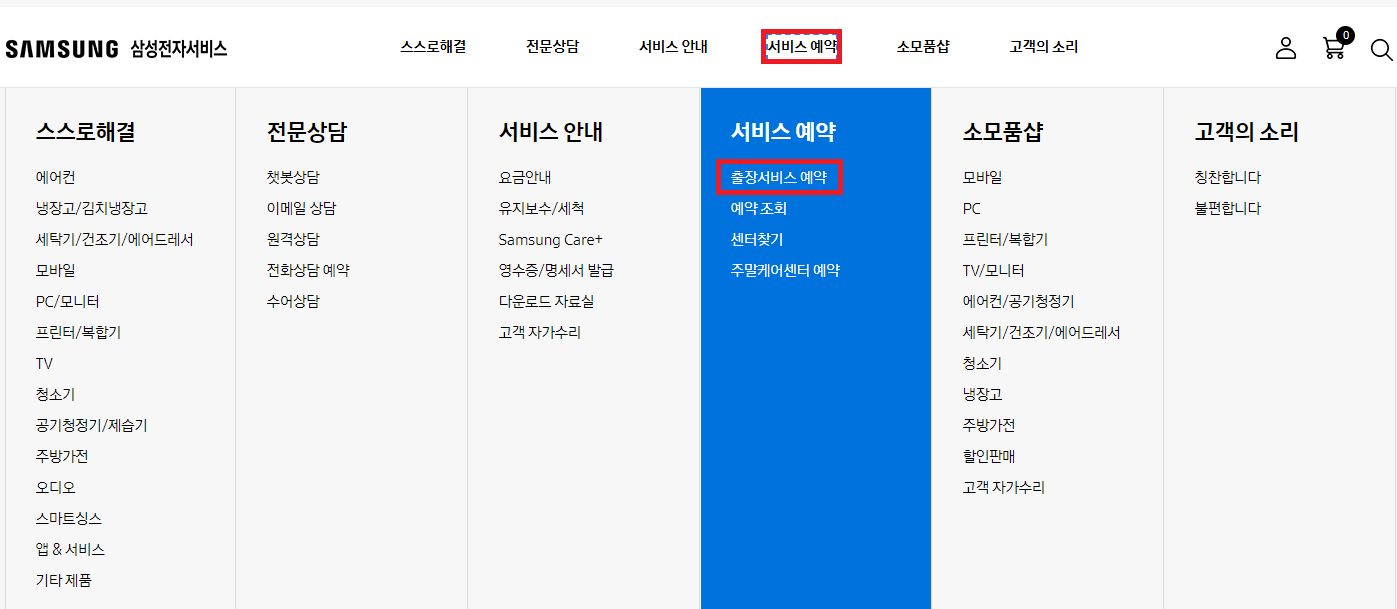Click 소모품샵 column heading
1397x609 pixels.
(x=1003, y=132)
